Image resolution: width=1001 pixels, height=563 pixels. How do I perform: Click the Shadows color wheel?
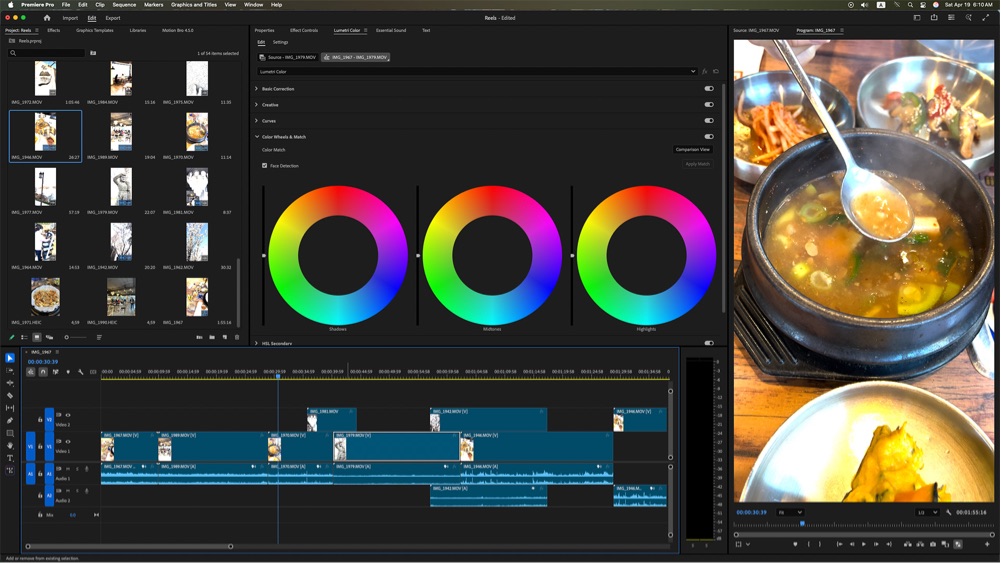pyautogui.click(x=338, y=255)
